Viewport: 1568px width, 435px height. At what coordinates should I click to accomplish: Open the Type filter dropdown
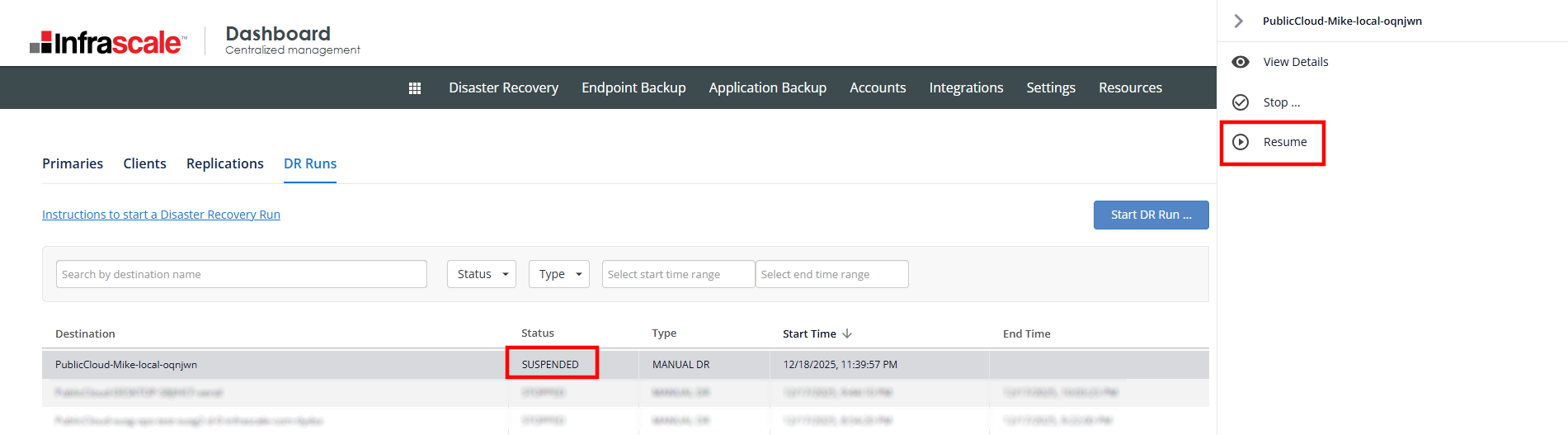pos(558,274)
